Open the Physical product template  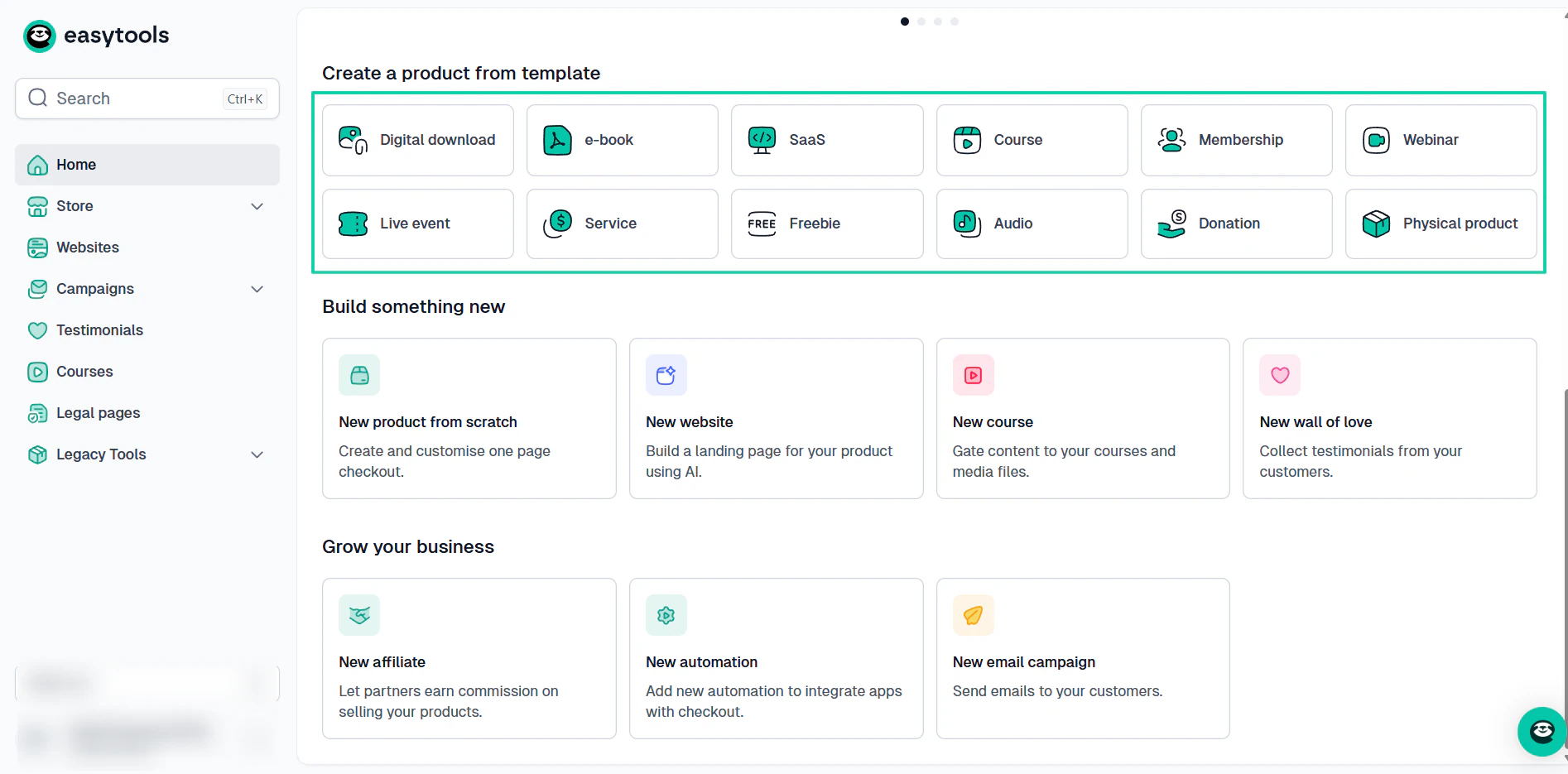point(1441,224)
